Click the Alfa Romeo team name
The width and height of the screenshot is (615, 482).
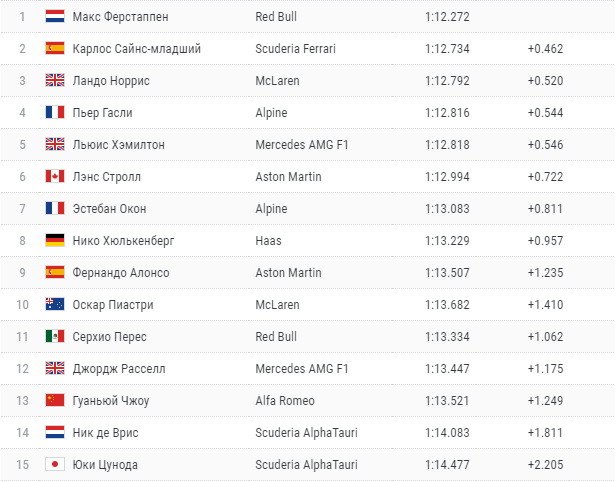coord(285,400)
